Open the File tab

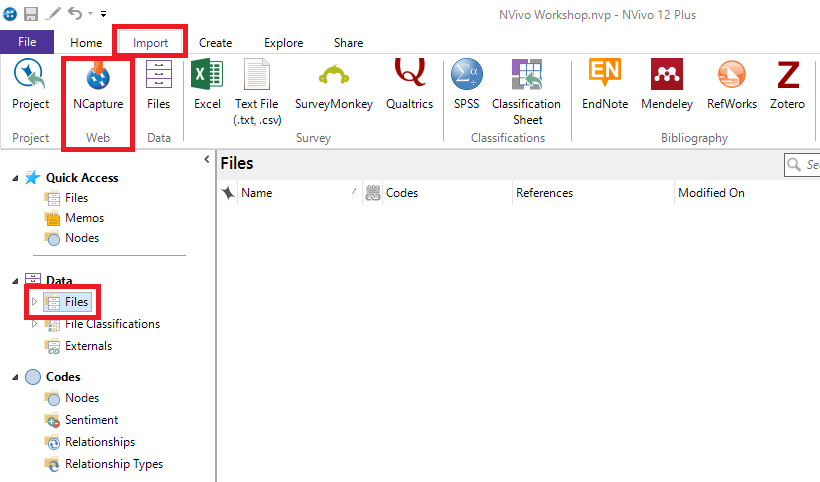27,42
